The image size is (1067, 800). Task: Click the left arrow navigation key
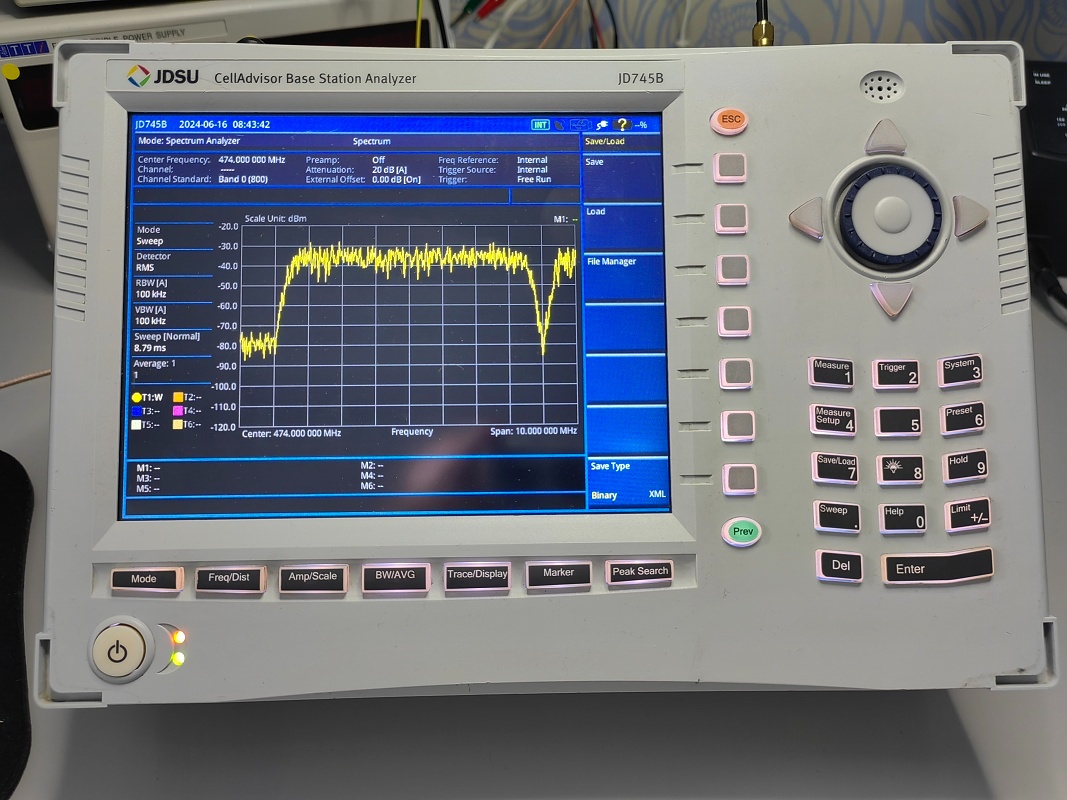(808, 218)
